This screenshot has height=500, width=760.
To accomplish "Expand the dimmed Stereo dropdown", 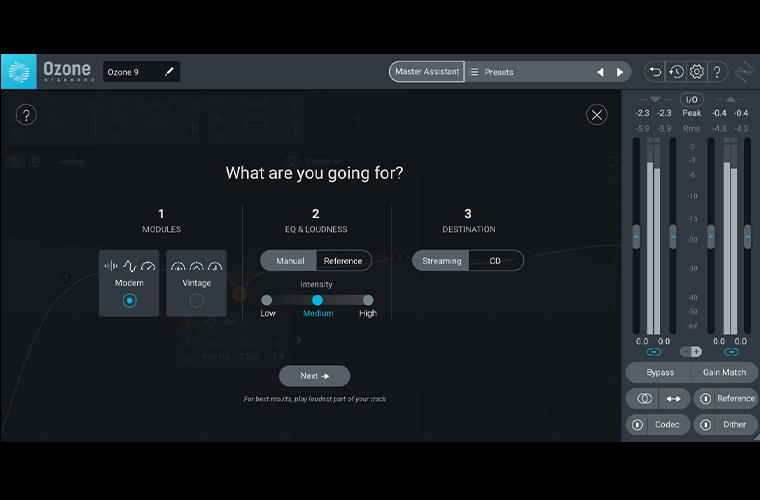I will click(322, 161).
